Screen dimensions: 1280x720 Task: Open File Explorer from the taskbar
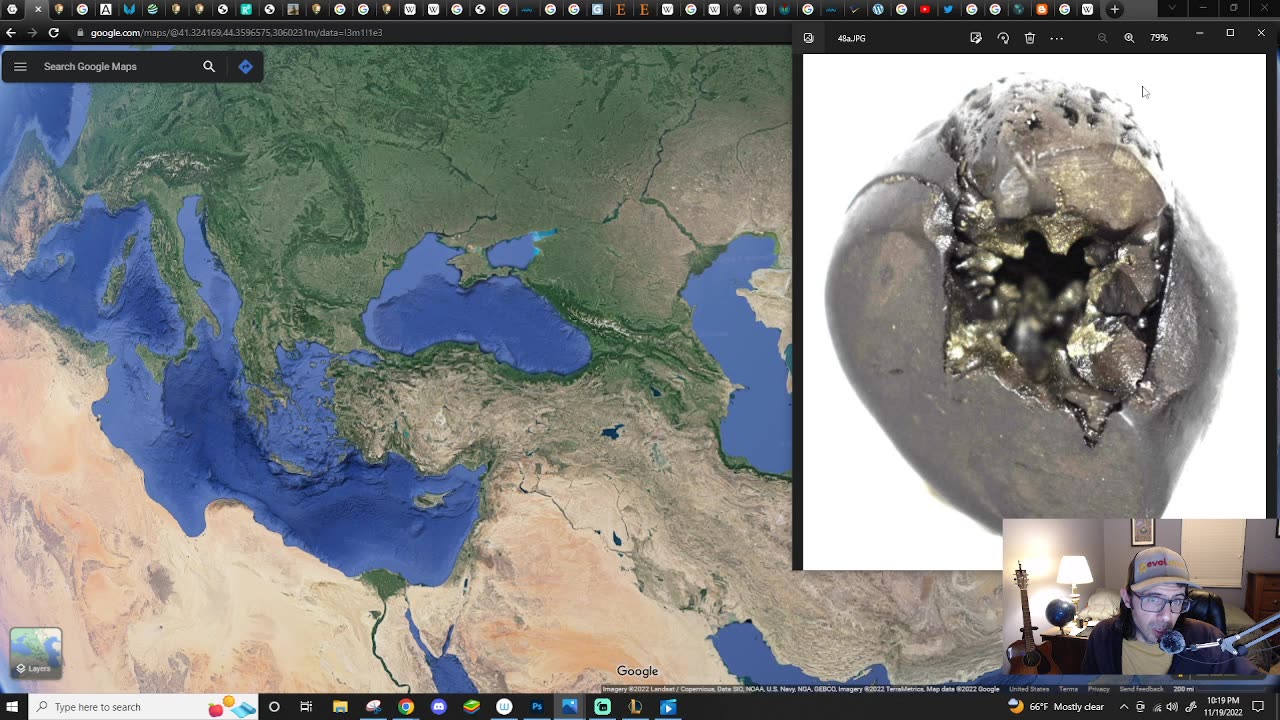coord(340,707)
